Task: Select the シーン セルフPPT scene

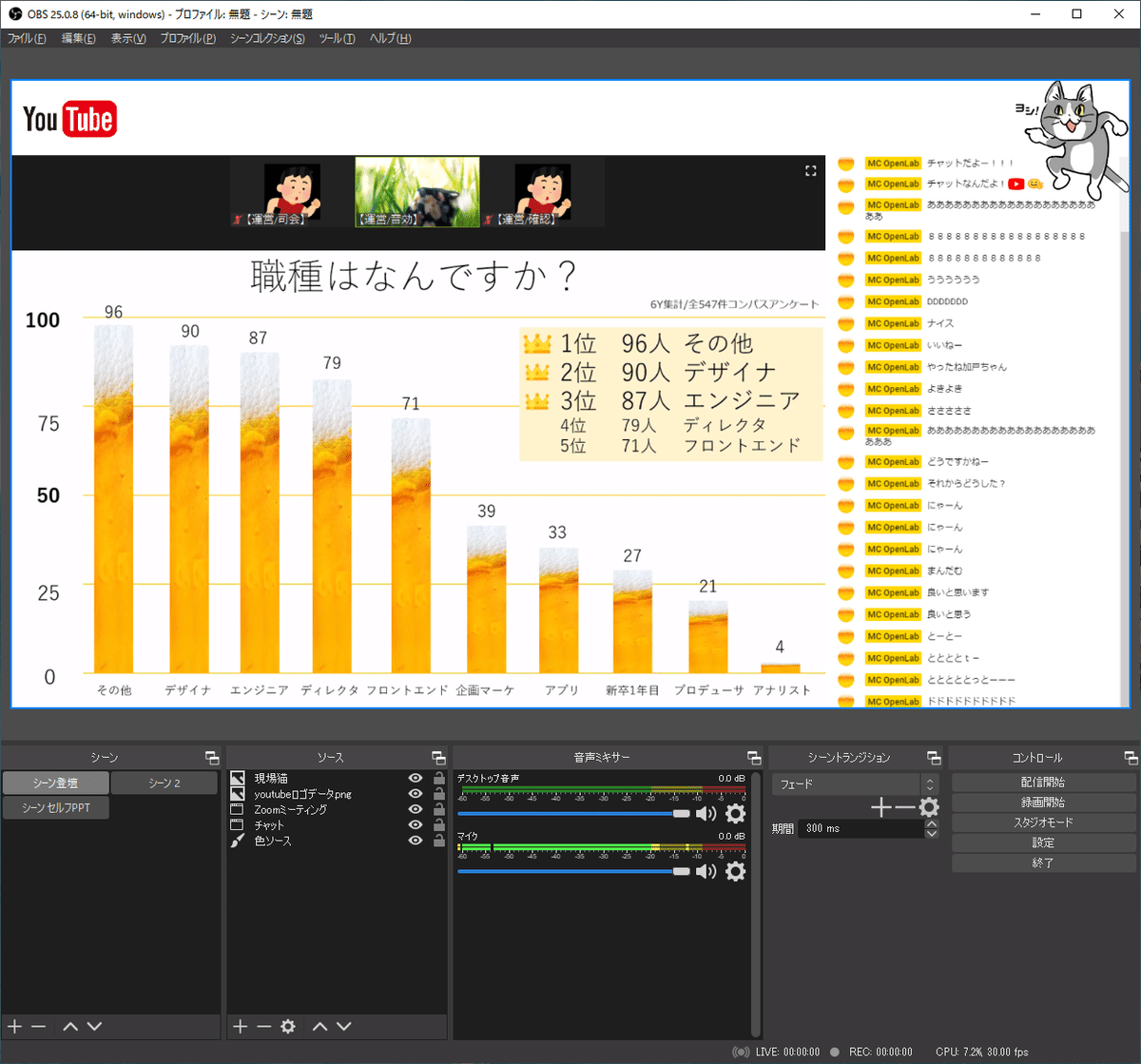Action: point(56,808)
